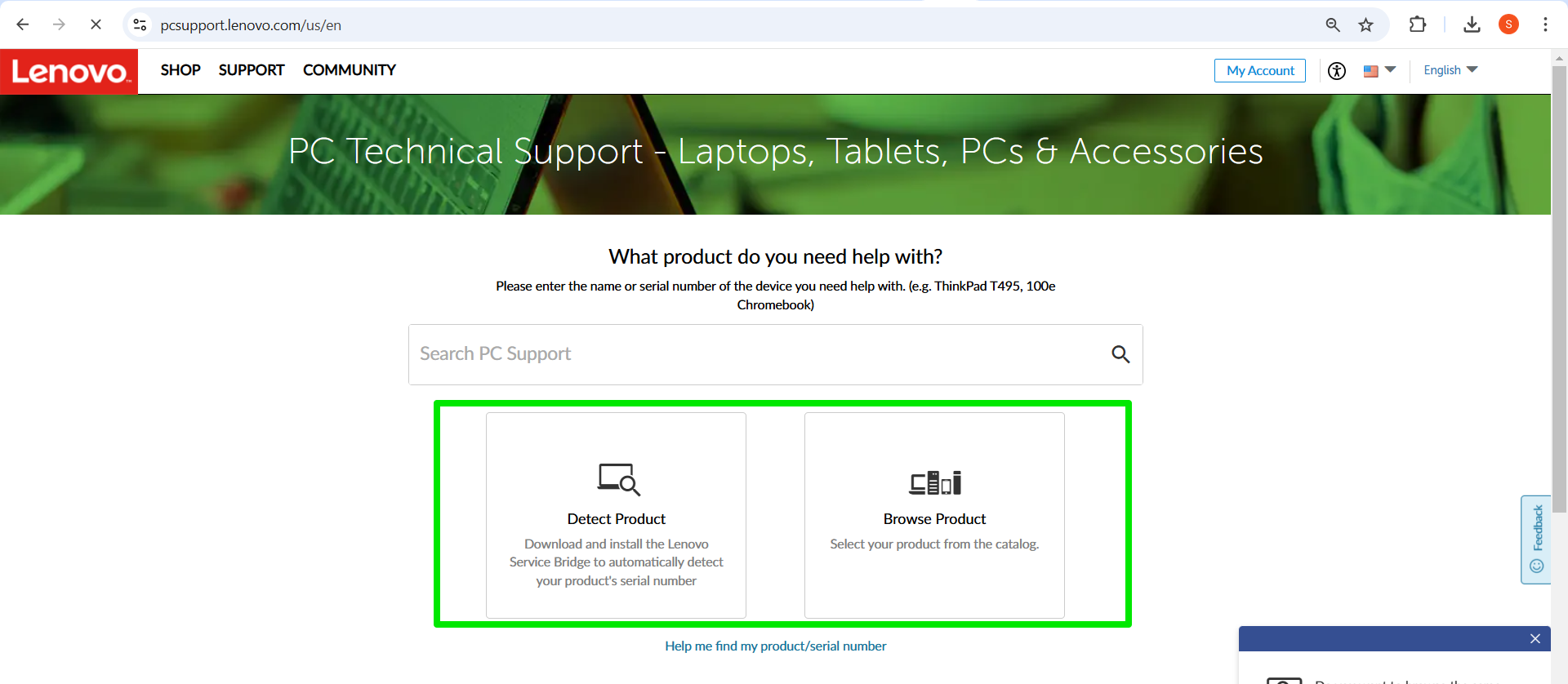Click the Lenovo logo
The width and height of the screenshot is (1568, 684).
[69, 71]
